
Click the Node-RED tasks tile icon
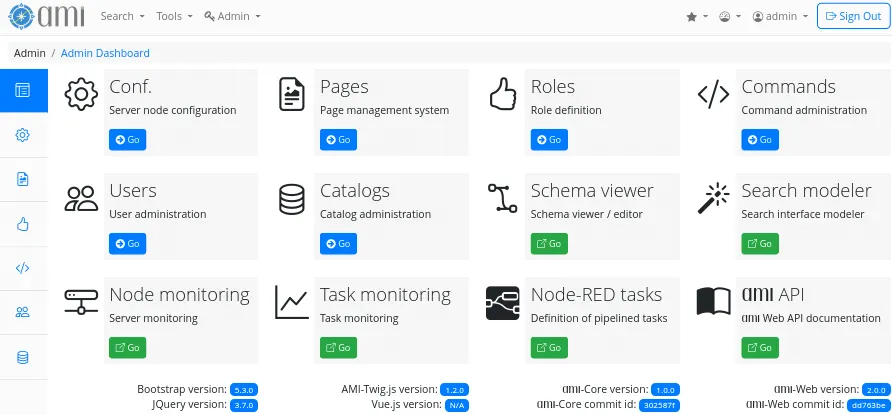502,303
